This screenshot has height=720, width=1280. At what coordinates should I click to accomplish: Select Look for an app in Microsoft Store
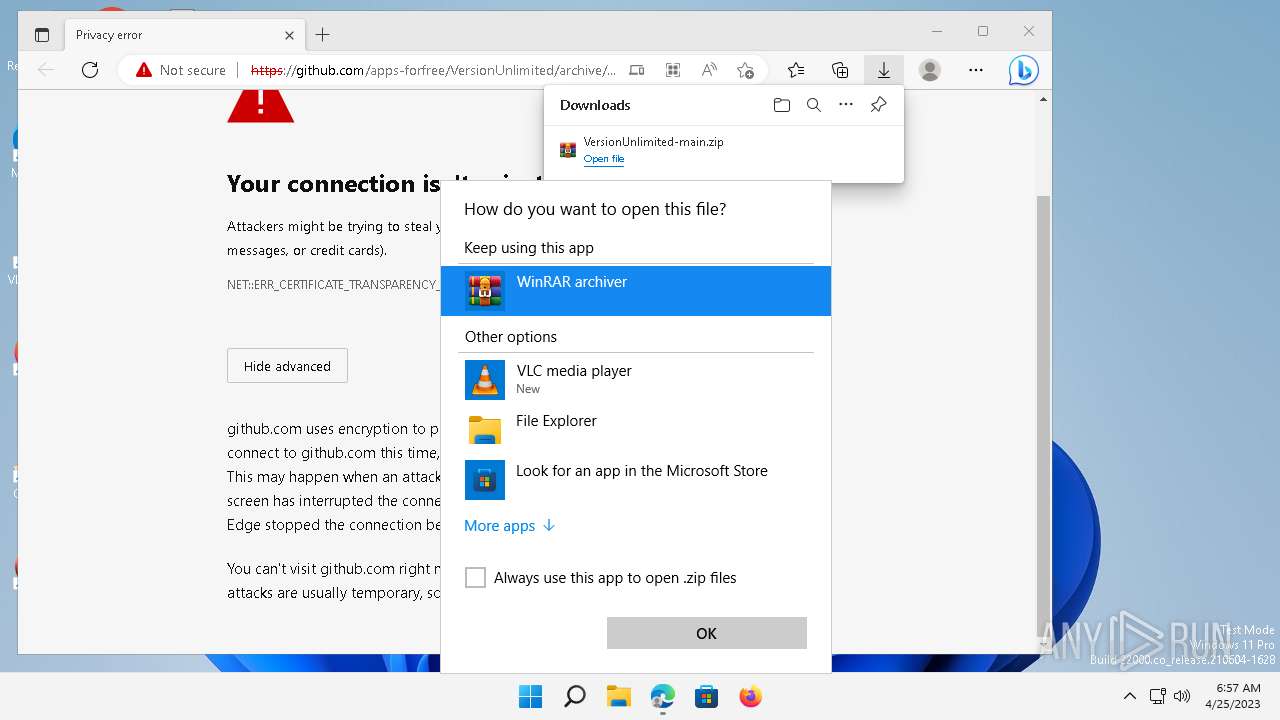click(636, 480)
